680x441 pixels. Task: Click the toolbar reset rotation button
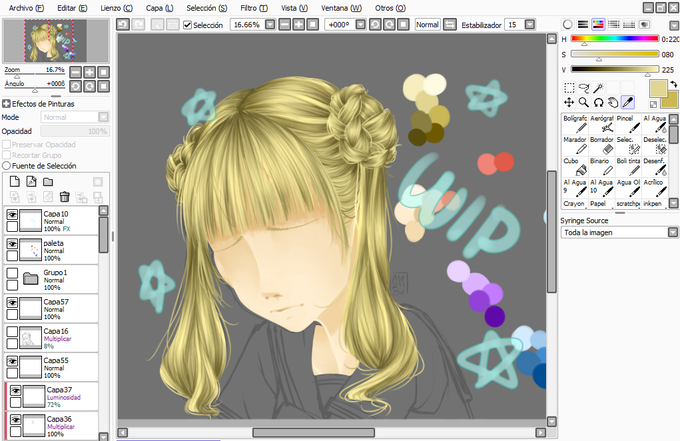pyautogui.click(x=403, y=25)
